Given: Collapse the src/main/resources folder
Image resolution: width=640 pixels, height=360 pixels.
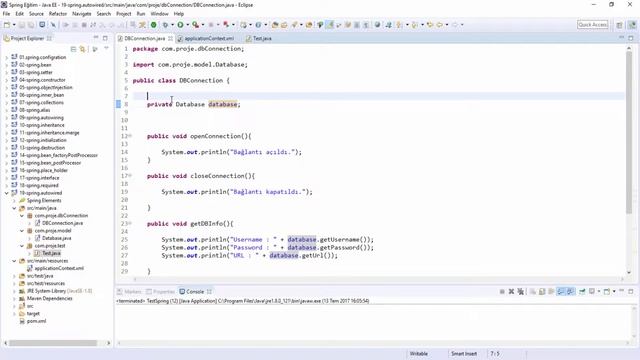Looking at the screenshot, I should click(14, 261).
